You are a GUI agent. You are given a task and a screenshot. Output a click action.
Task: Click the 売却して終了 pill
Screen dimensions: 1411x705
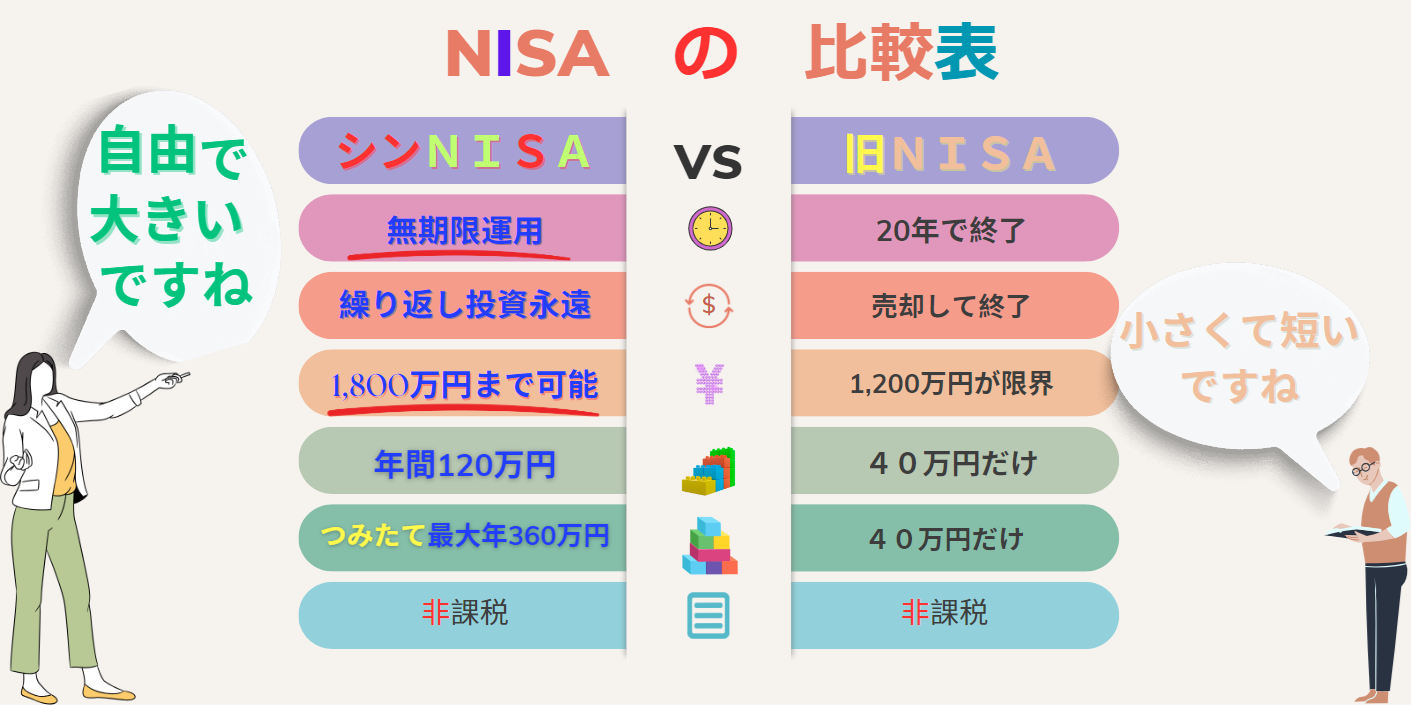point(954,306)
